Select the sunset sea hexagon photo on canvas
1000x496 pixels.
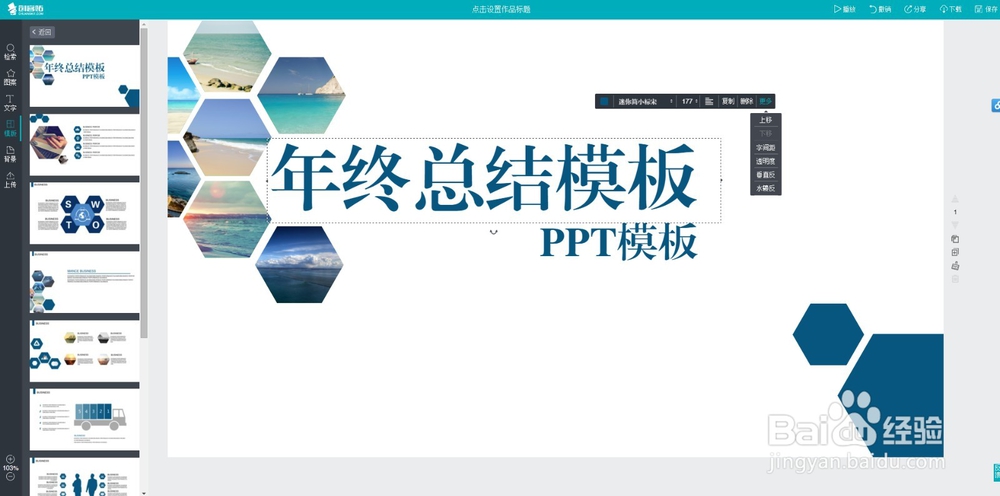[227, 219]
